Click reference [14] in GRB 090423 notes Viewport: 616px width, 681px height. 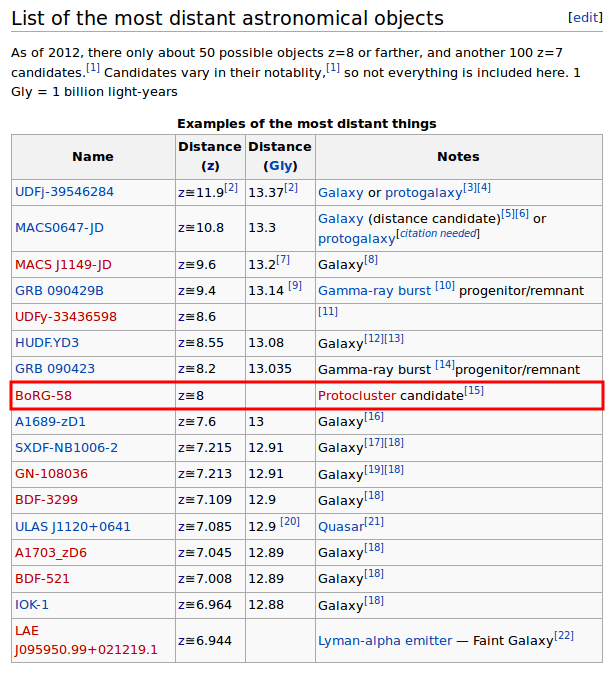[445, 365]
